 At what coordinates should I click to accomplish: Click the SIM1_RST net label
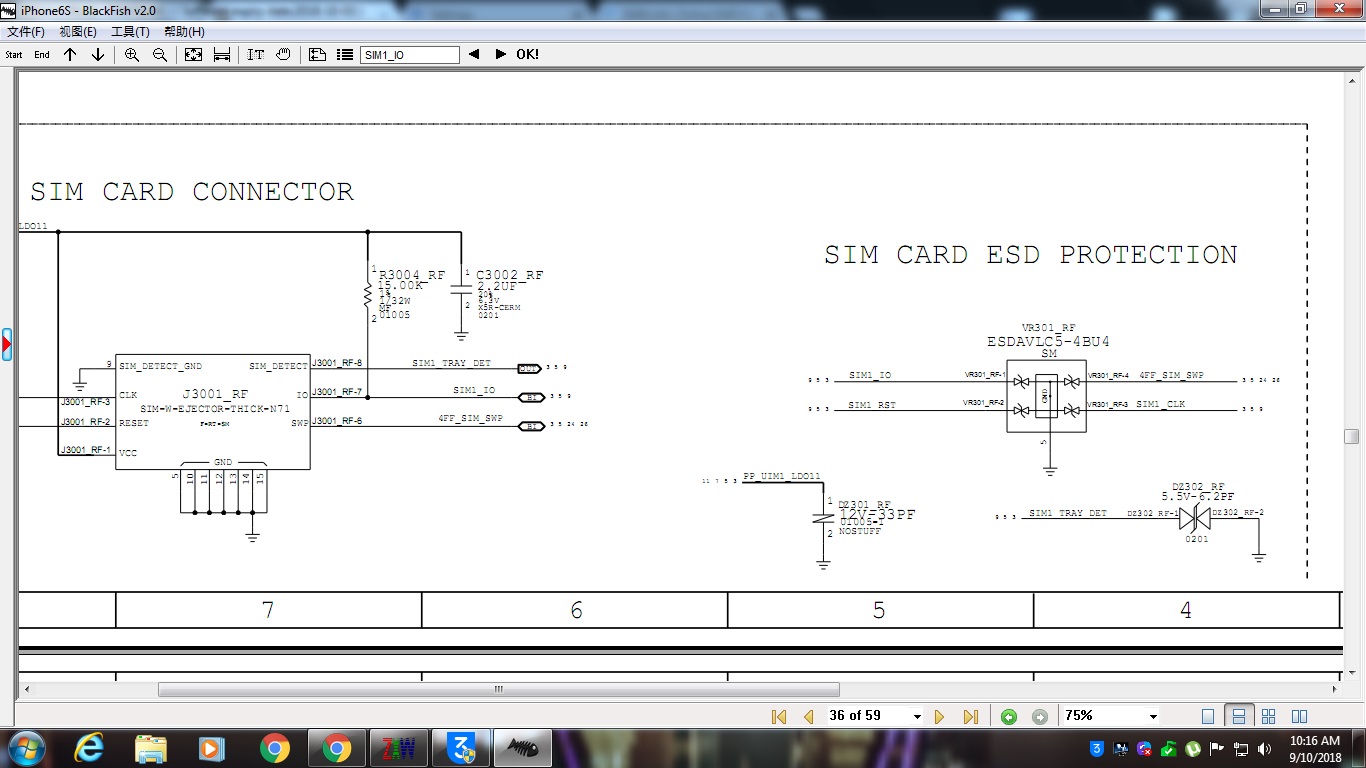(x=872, y=405)
